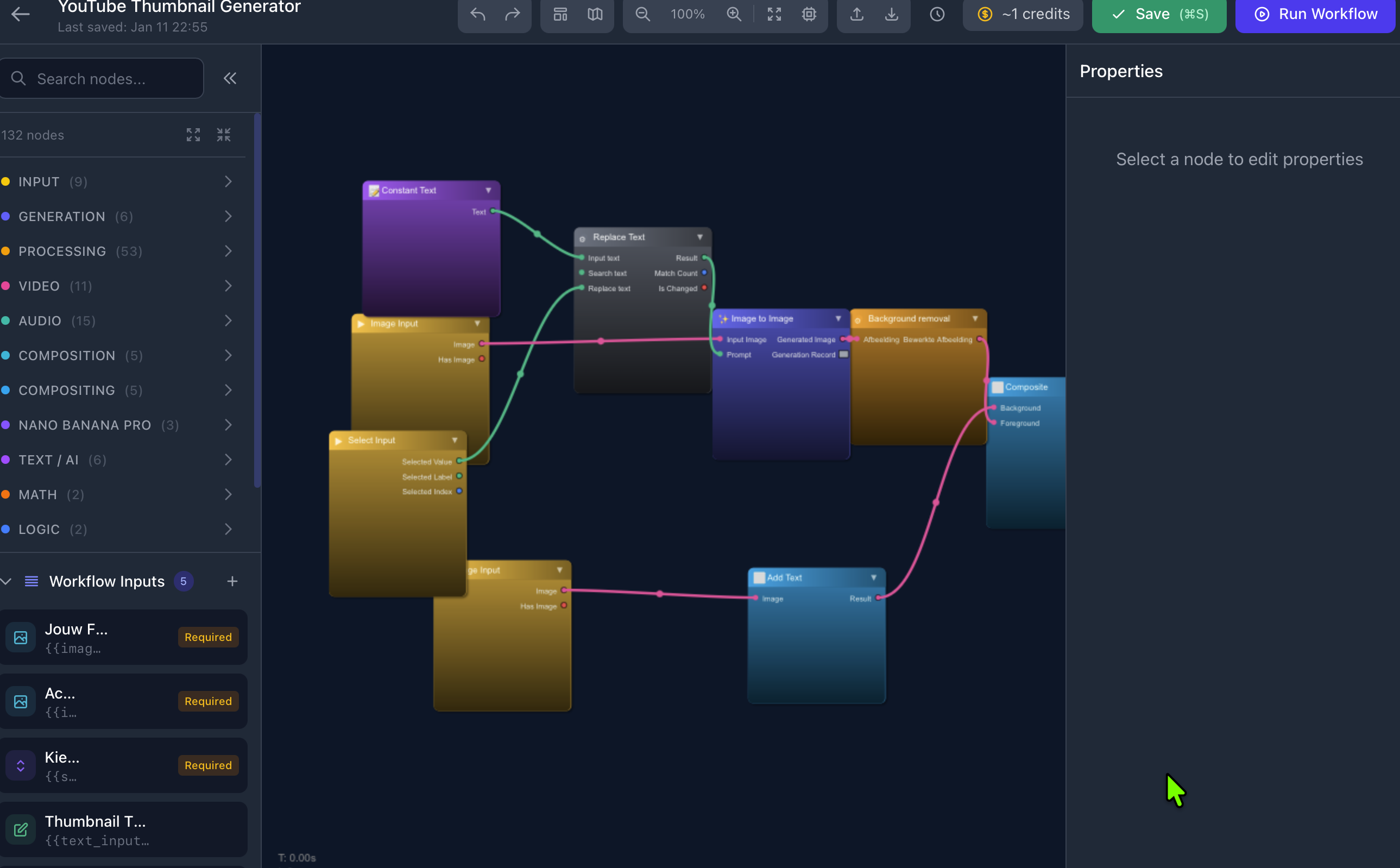1400x868 pixels.
Task: Open the Constant Text node dropdown menu
Action: click(x=488, y=190)
